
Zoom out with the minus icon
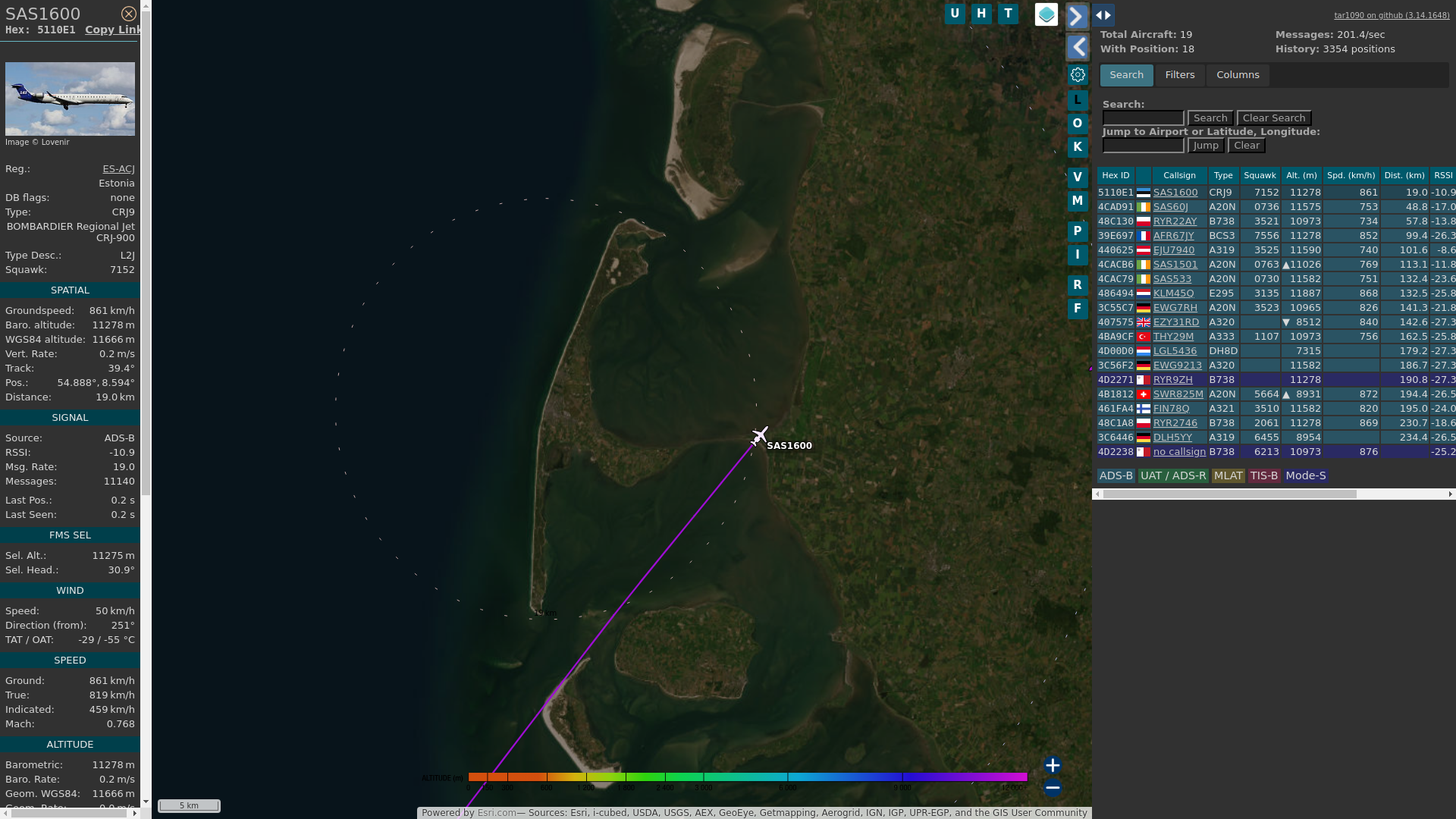1053,788
